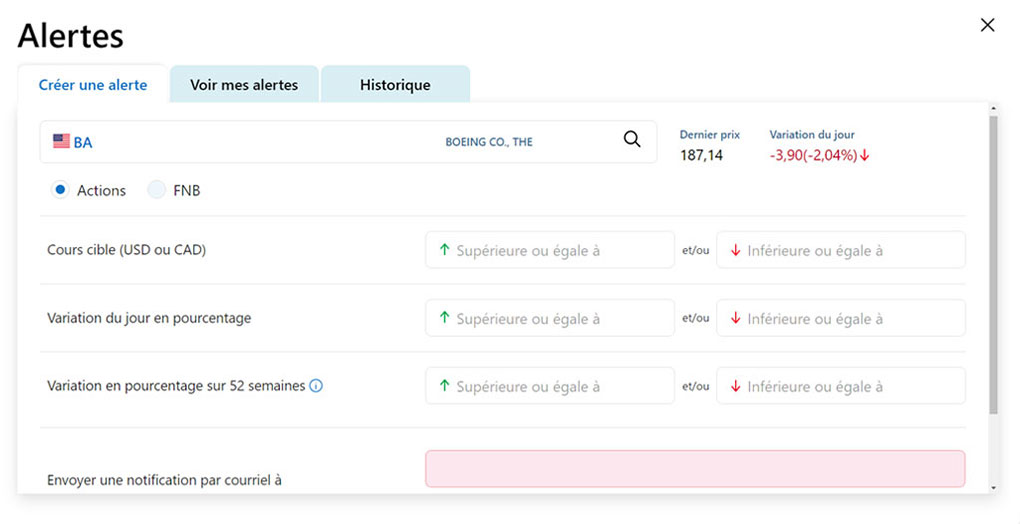Click the scrollbar down arrow

tap(993, 488)
